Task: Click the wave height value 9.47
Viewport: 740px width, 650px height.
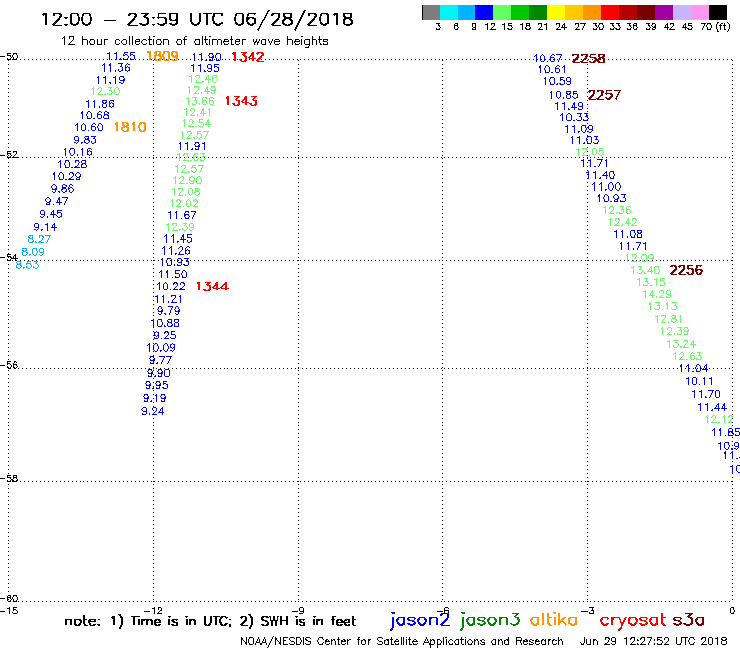Action: 57,201
